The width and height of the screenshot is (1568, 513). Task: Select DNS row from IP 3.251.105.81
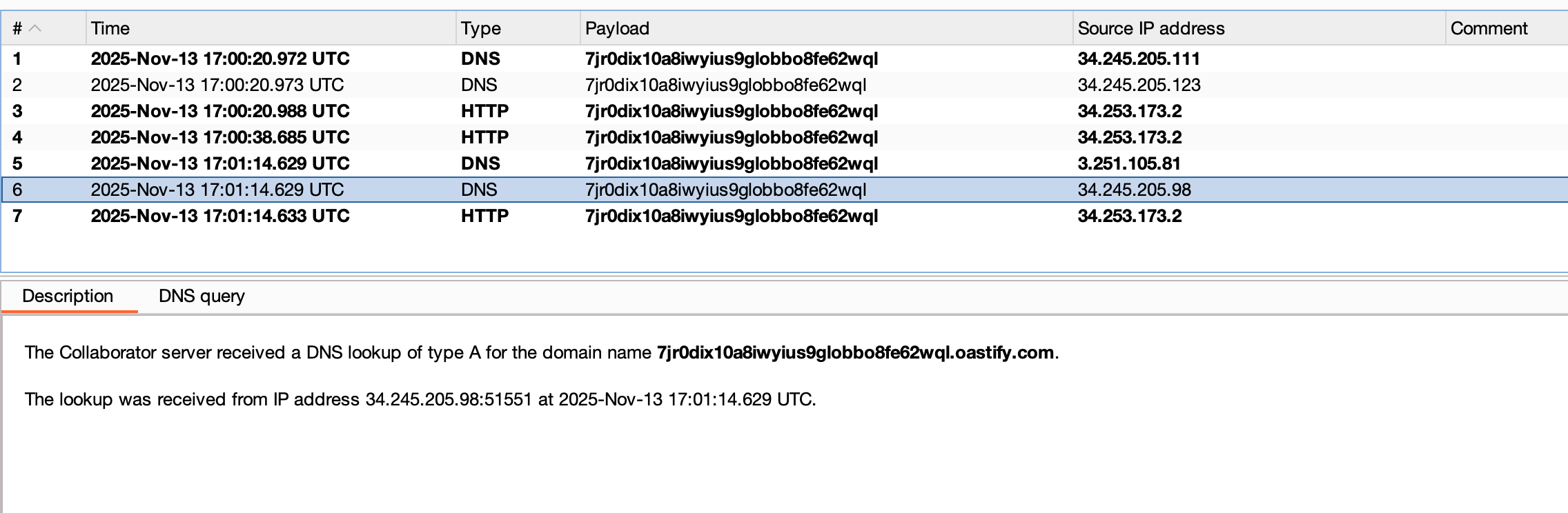(1128, 163)
